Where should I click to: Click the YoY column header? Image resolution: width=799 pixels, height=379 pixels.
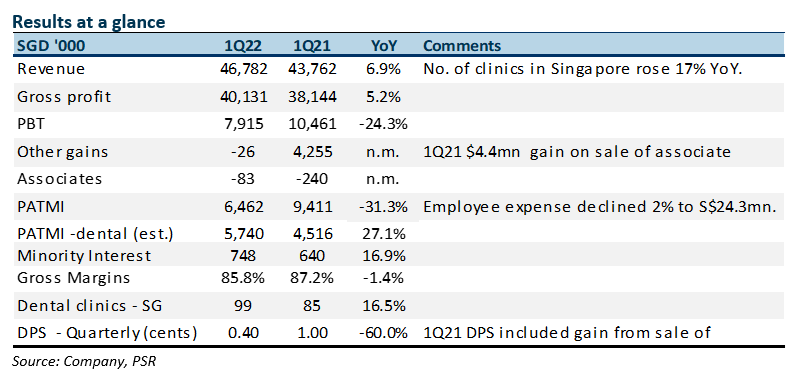[x=384, y=46]
